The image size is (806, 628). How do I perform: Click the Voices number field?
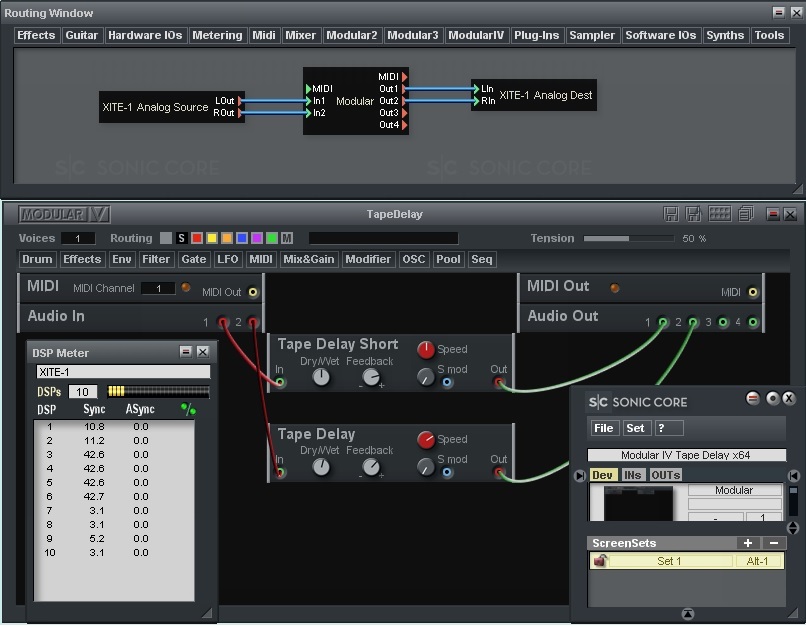(78, 239)
